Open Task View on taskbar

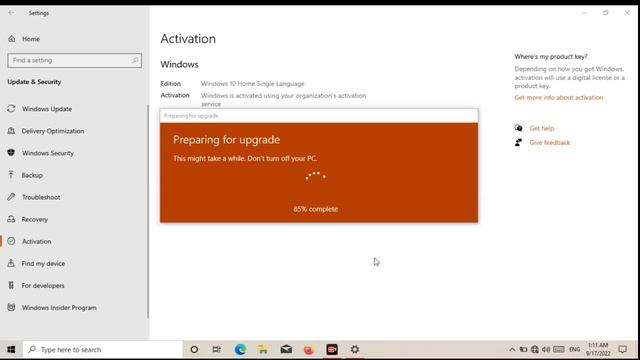[x=217, y=350]
